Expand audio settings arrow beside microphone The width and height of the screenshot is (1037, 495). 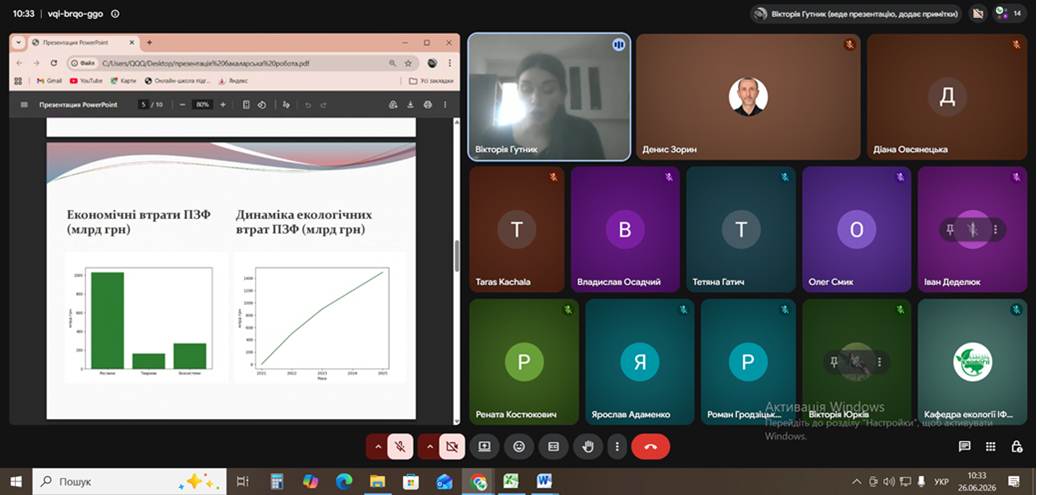[x=378, y=447]
